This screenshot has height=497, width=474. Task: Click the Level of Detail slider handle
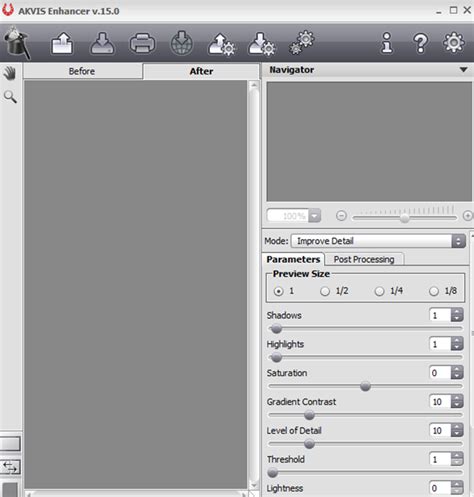[309, 444]
